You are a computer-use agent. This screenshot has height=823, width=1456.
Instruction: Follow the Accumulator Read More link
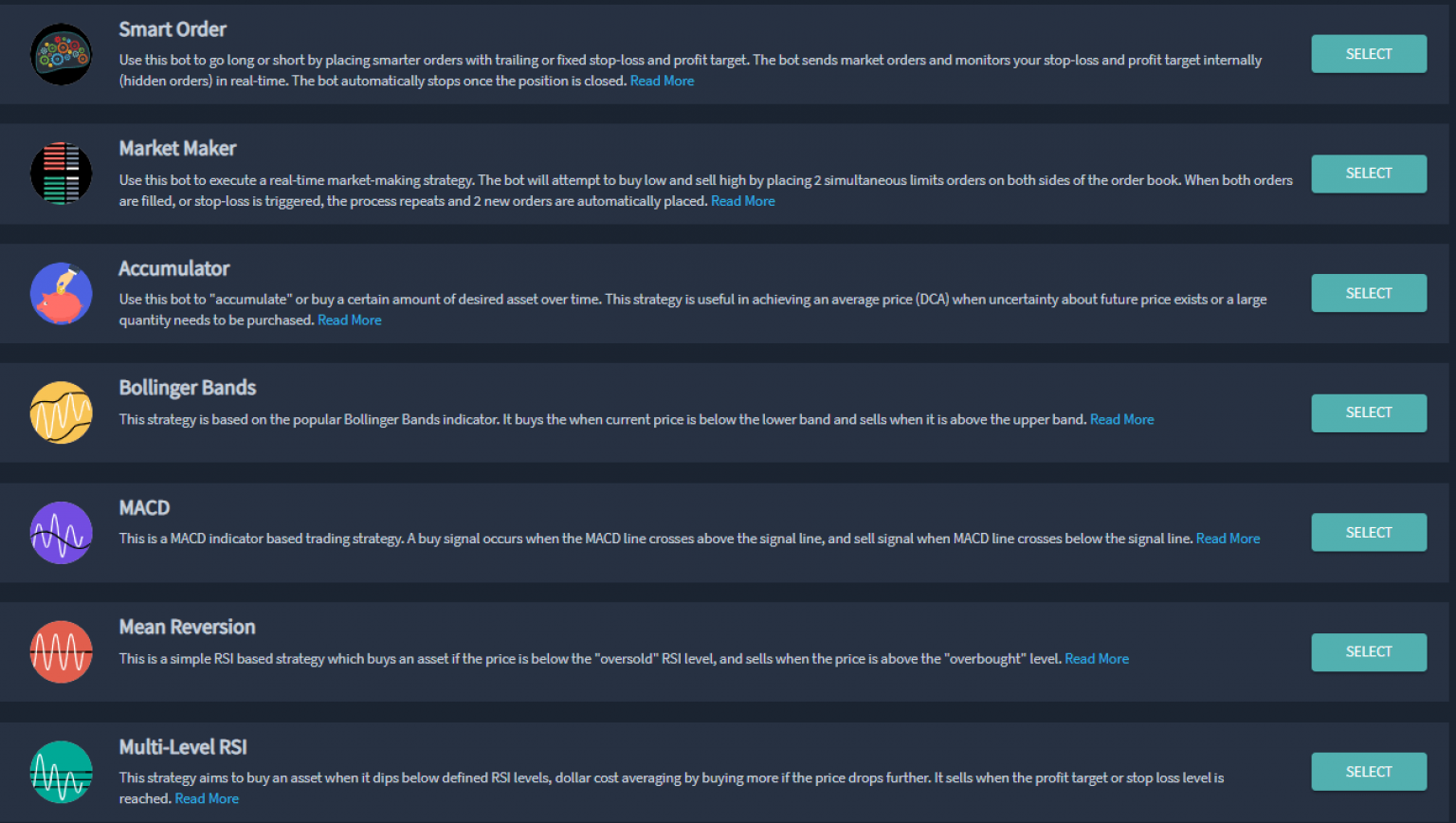click(349, 320)
